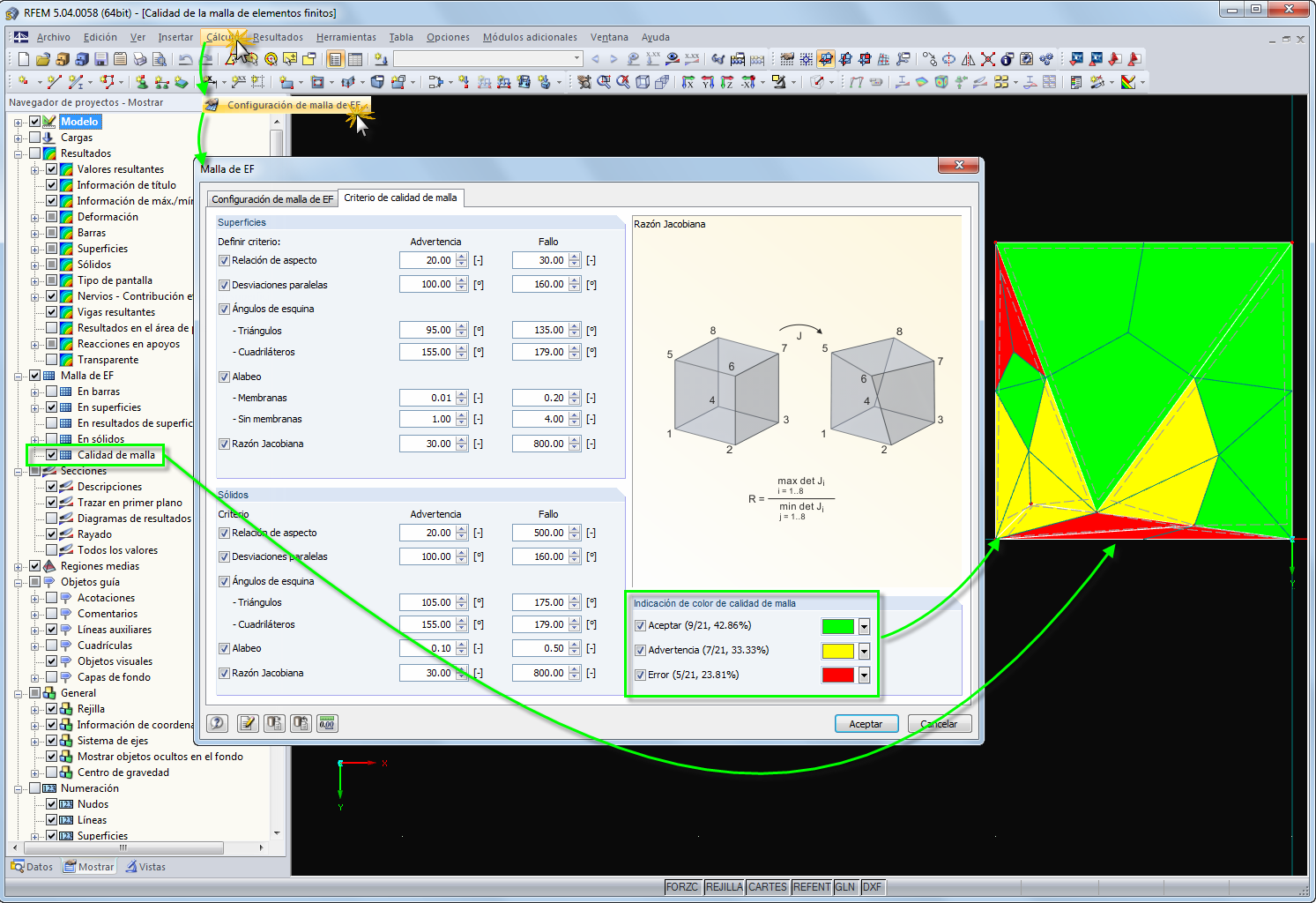Create a new model file

[24, 59]
